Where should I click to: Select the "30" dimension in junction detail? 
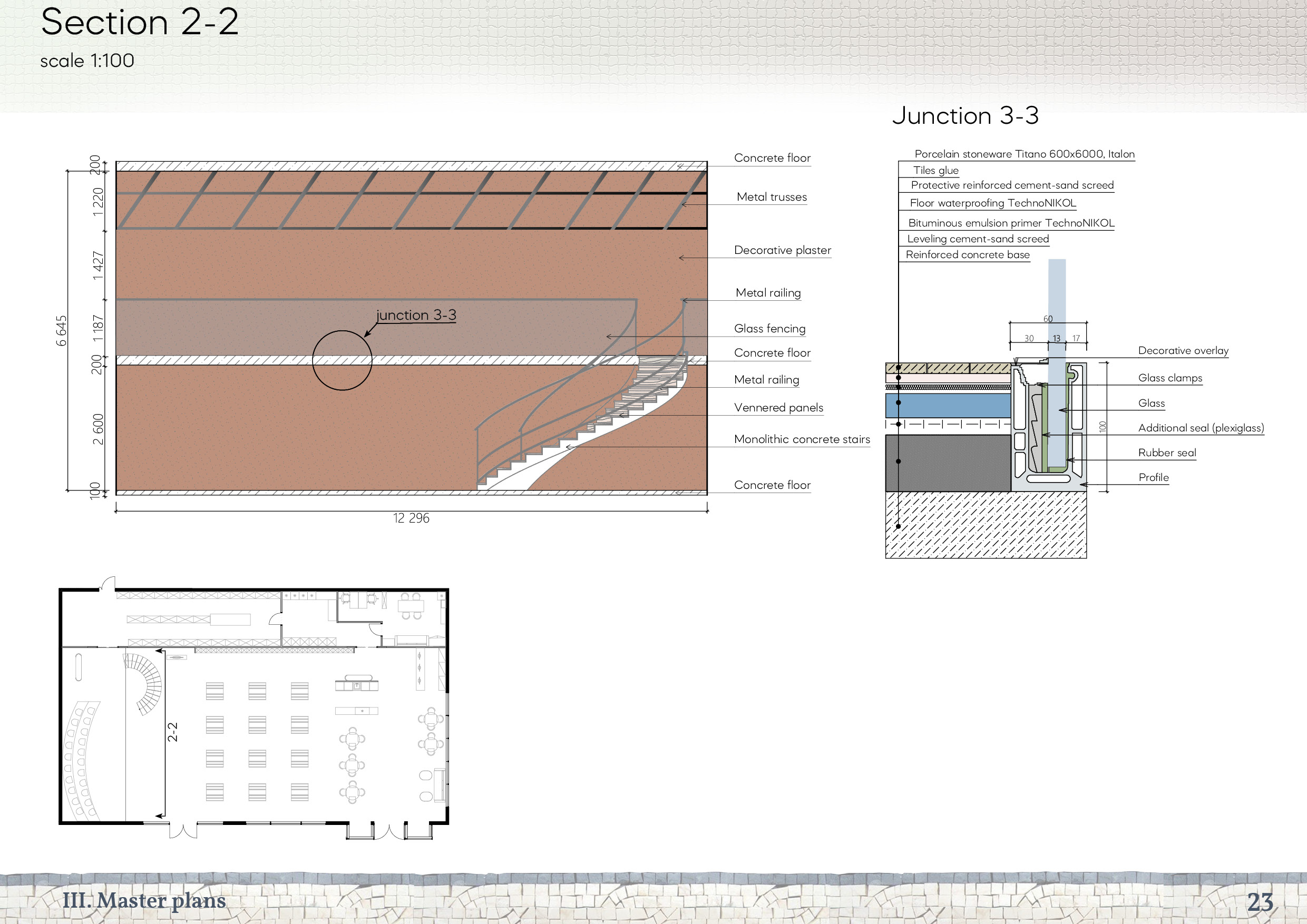pyautogui.click(x=1029, y=339)
